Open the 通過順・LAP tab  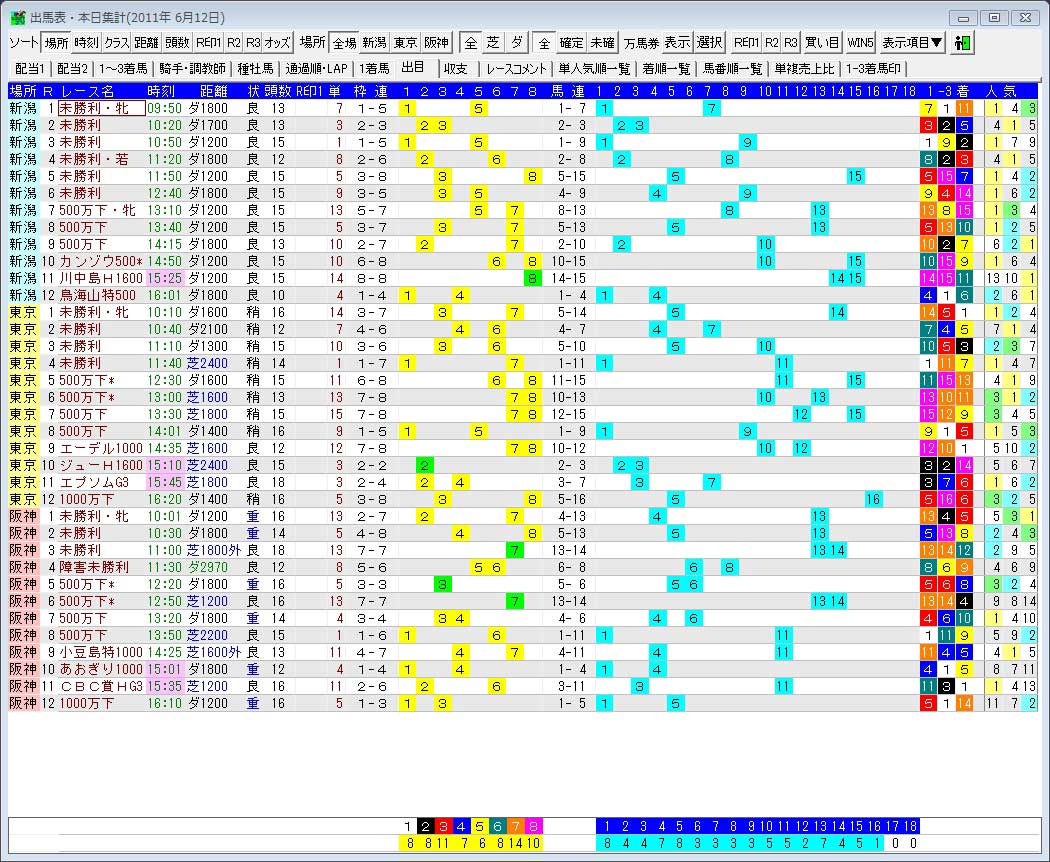coord(315,69)
